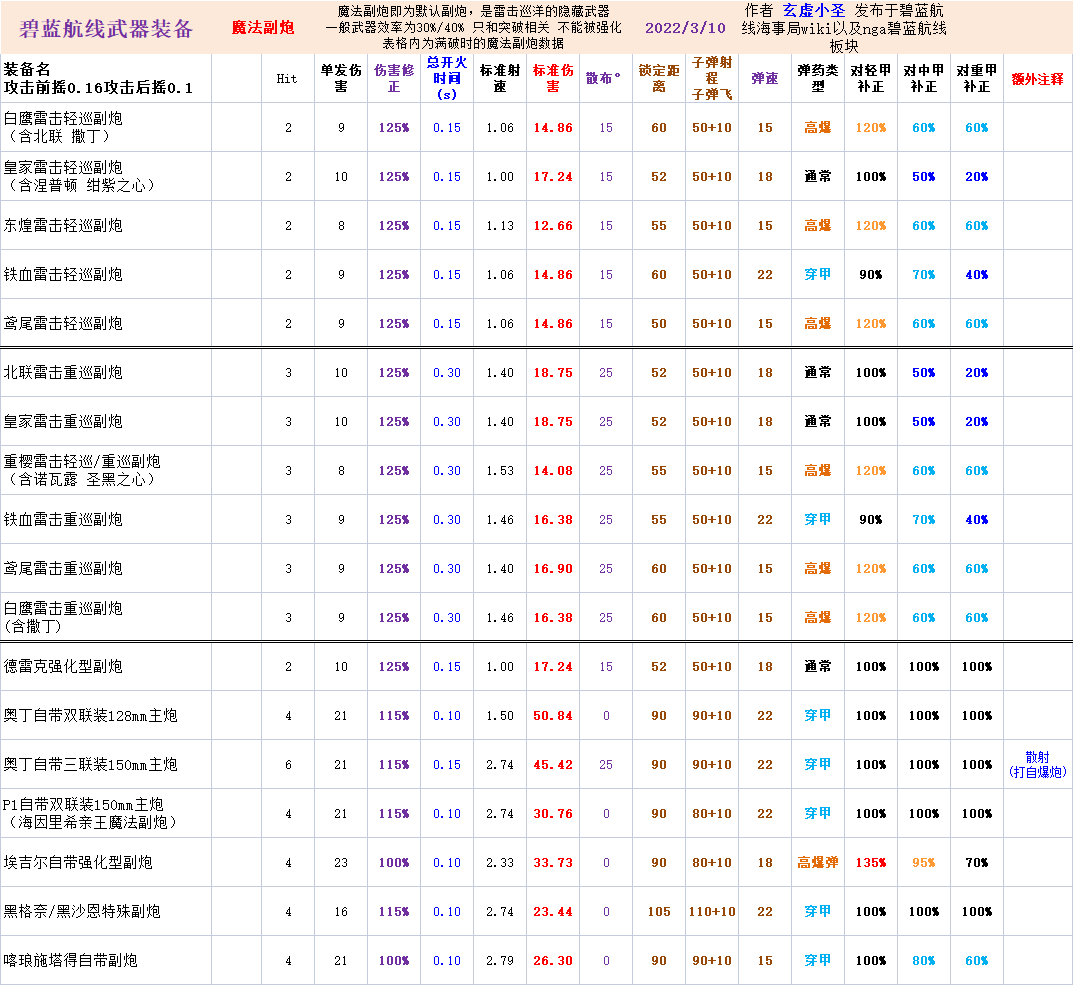Click the red 135% light armor value
This screenshot has width=1073, height=985.
[870, 862]
